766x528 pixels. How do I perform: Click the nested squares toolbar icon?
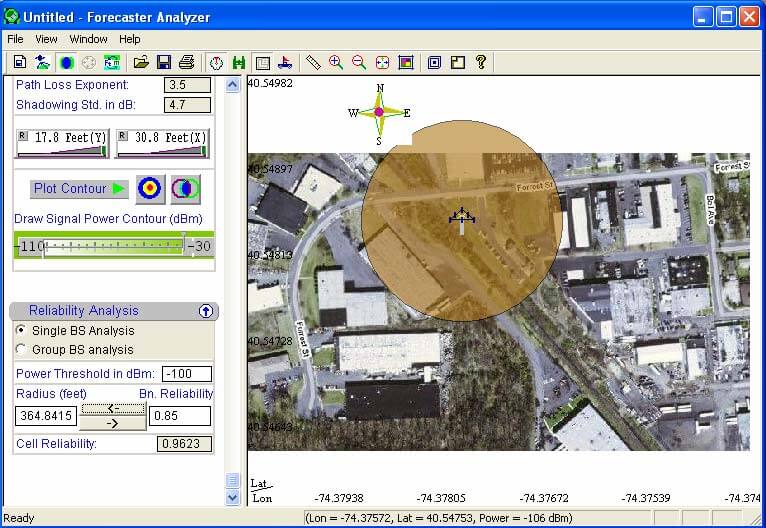[x=434, y=63]
